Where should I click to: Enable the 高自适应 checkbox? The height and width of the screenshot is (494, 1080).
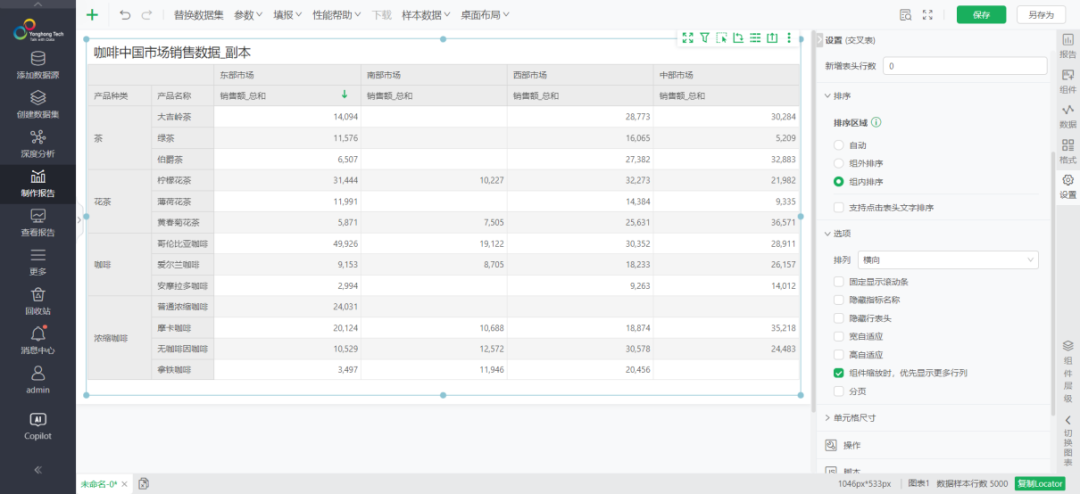(x=838, y=355)
